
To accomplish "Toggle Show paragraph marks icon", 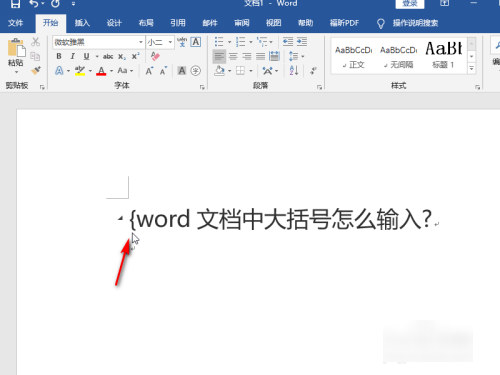I will coord(313,71).
